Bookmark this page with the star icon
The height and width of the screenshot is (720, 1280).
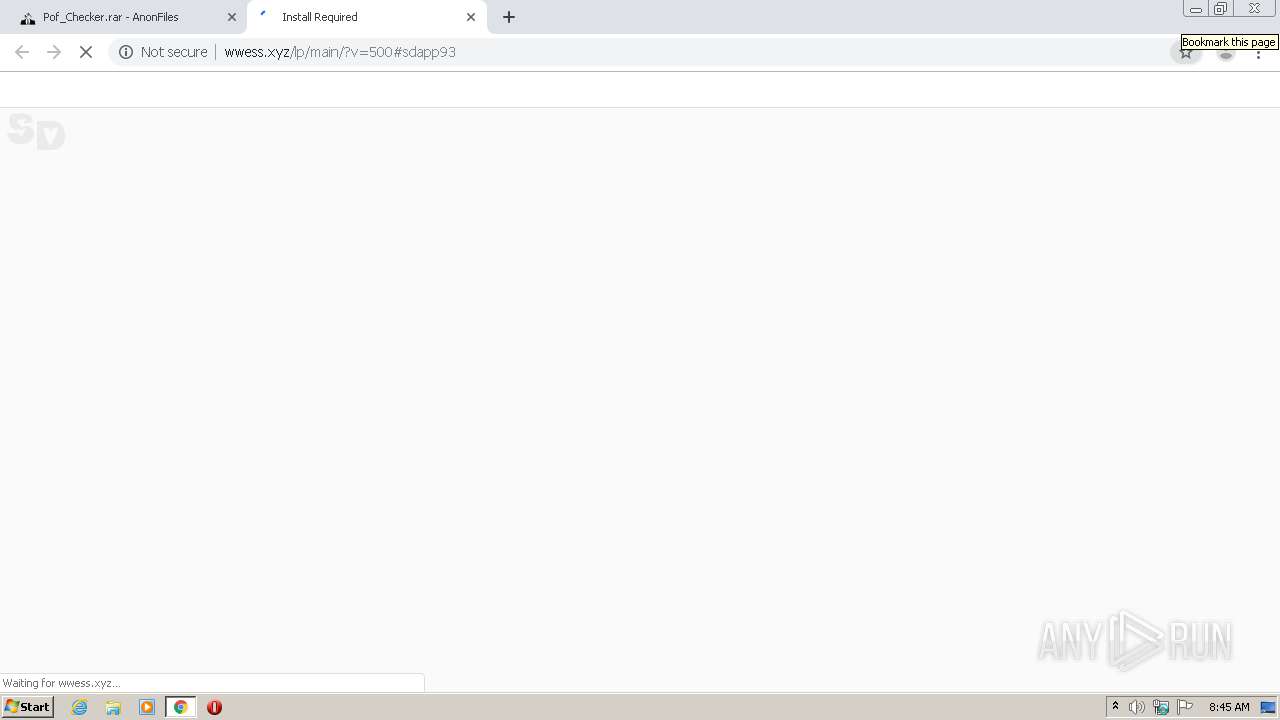point(1186,53)
